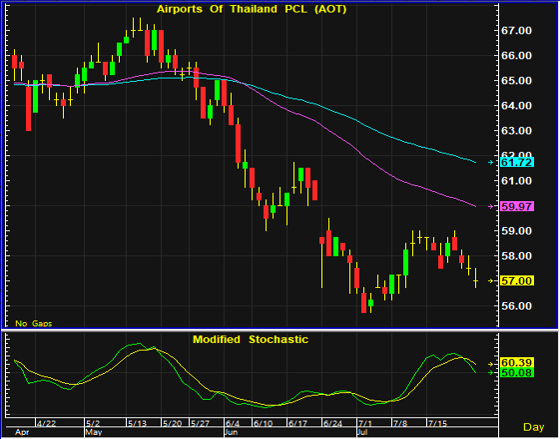
Task: Click the Jun month label
Action: click(x=231, y=432)
